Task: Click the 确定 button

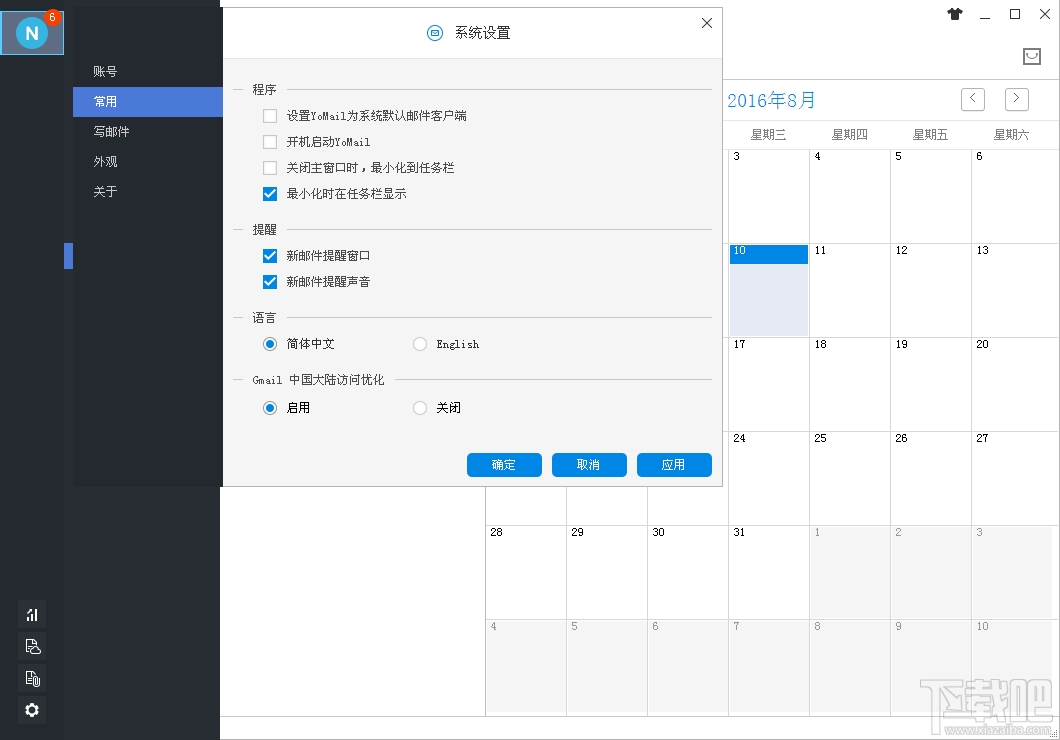Action: pos(504,465)
